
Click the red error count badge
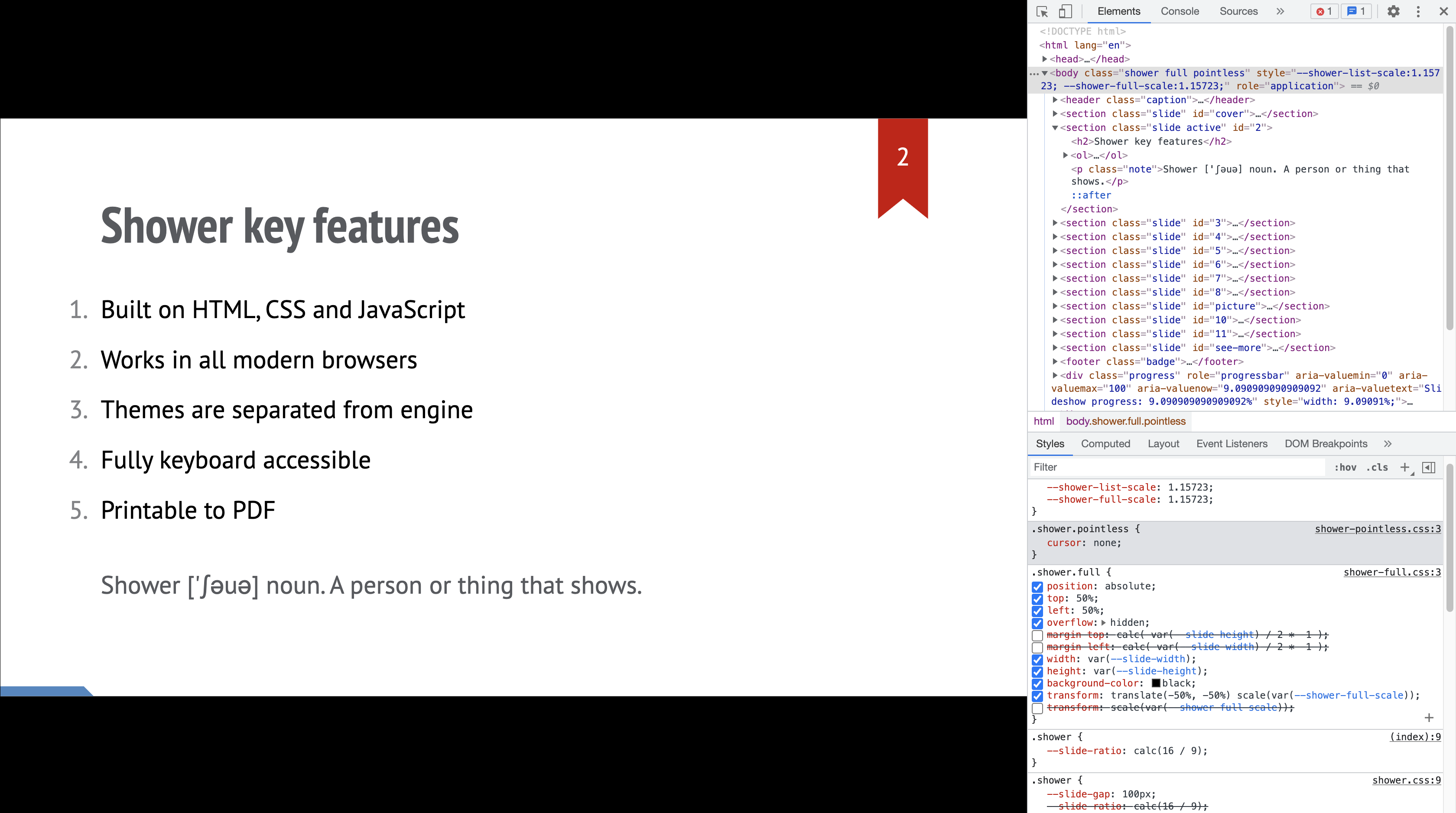1324,11
